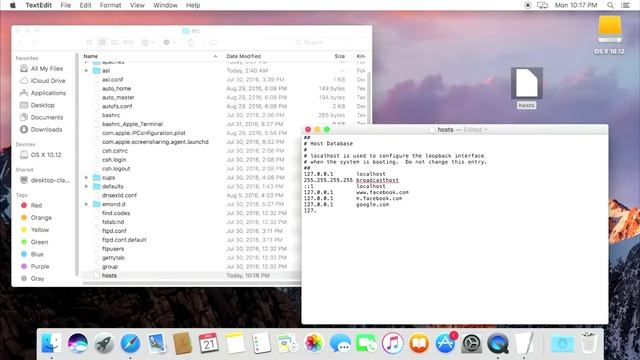The width and height of the screenshot is (640, 360).
Task: Open the Help menu
Action: click(193, 5)
